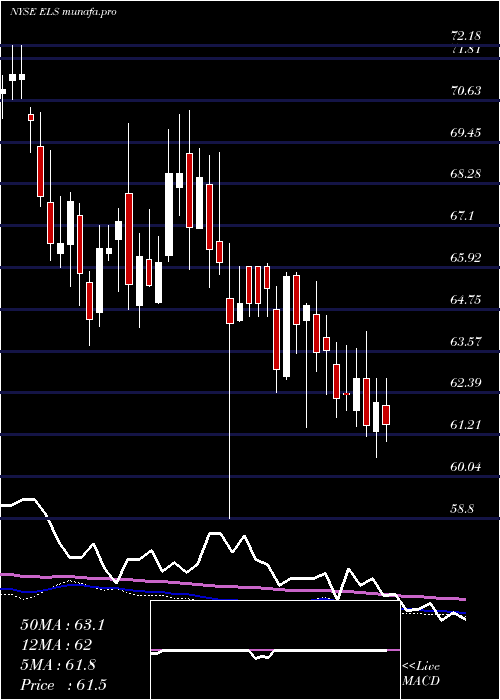Select the 65.92 price axis label
This screenshot has width=500, height=700.
pyautogui.click(x=466, y=258)
